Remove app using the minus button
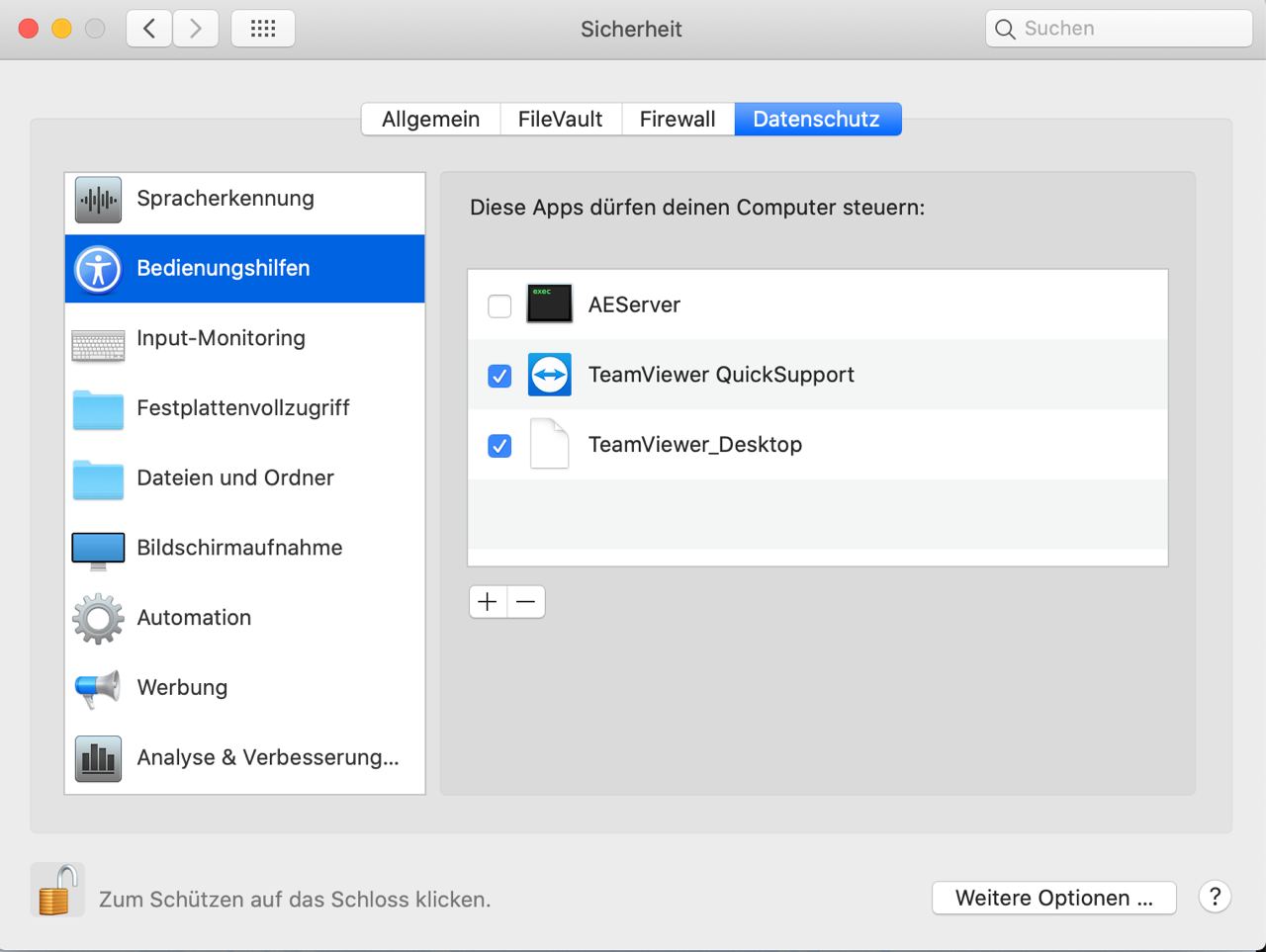The image size is (1266, 952). point(526,601)
